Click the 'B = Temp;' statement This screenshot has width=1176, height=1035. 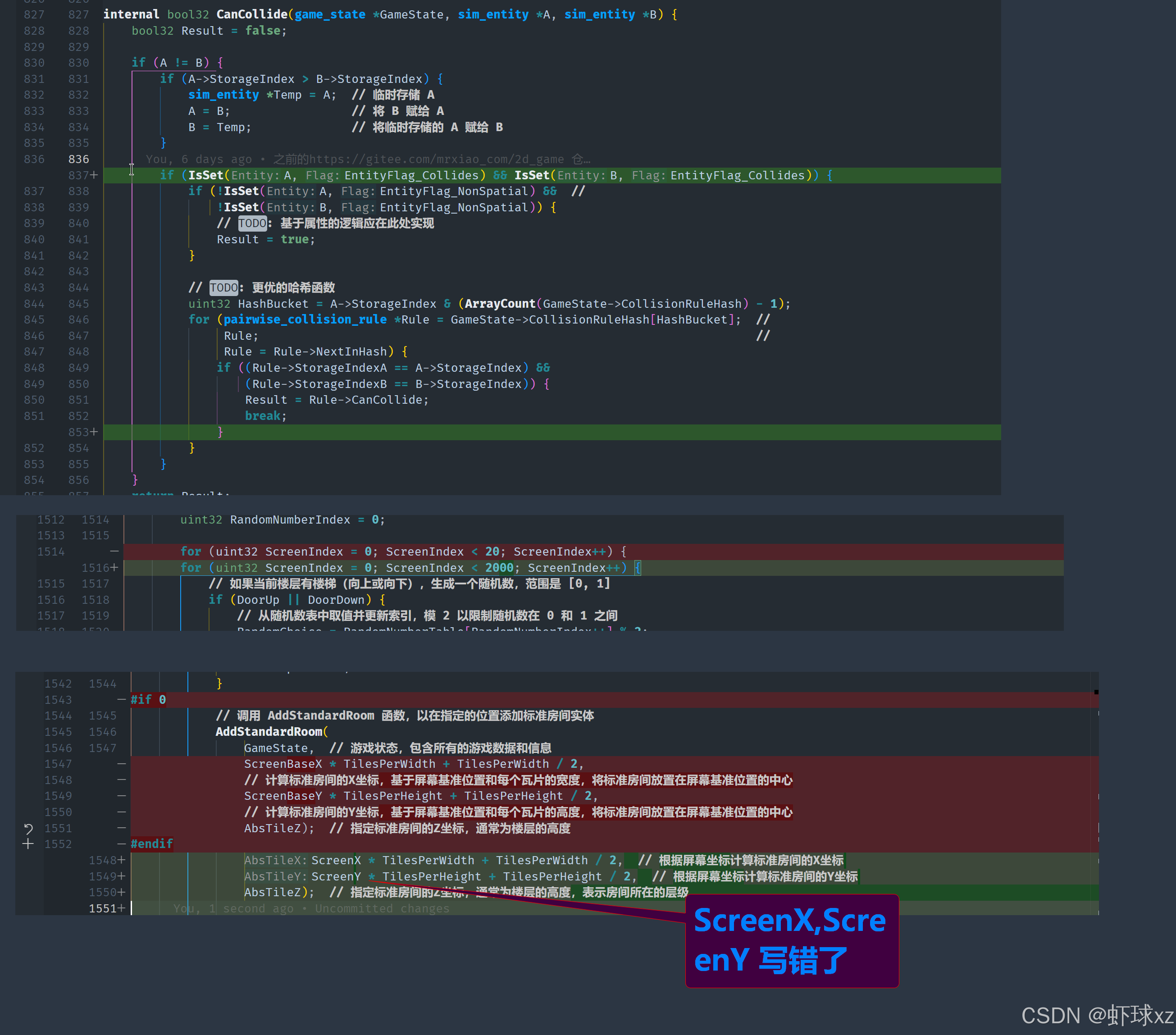220,127
